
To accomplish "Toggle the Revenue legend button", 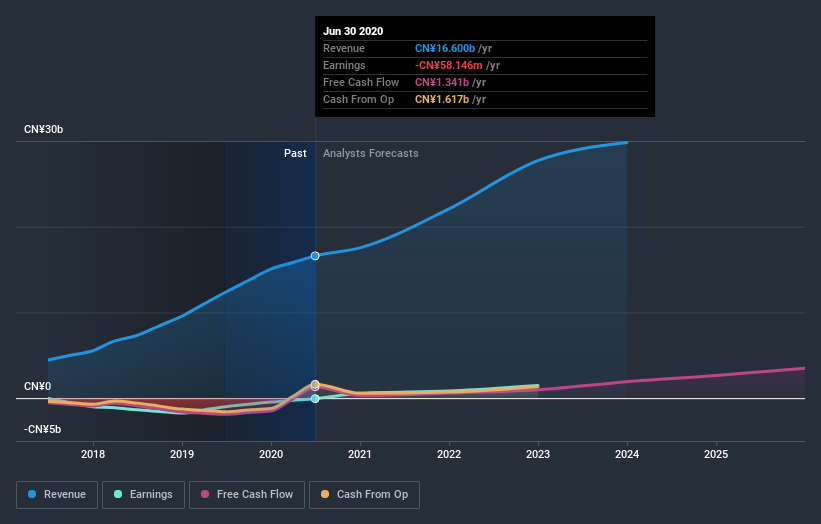I will click(x=57, y=495).
